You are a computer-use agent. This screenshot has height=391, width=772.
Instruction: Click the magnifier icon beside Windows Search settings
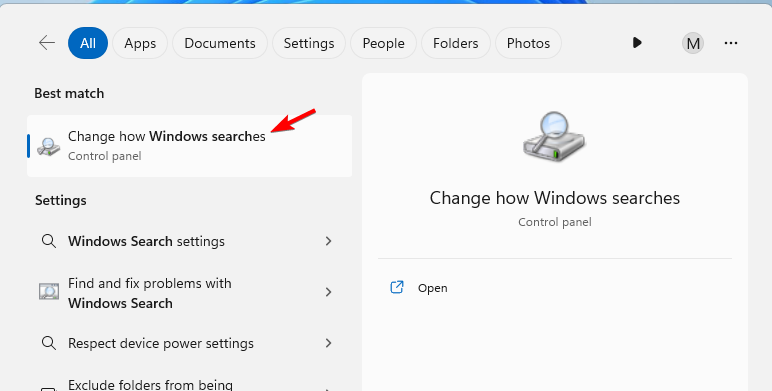49,241
